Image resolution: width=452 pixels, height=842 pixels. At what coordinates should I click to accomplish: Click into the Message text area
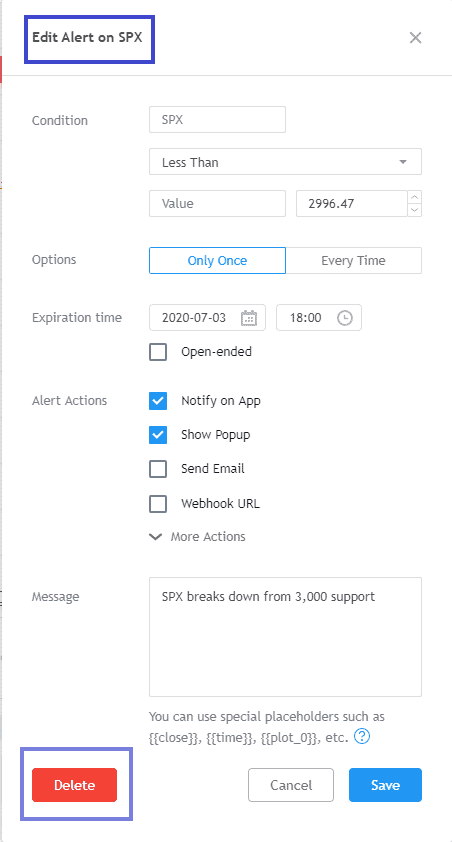point(285,637)
